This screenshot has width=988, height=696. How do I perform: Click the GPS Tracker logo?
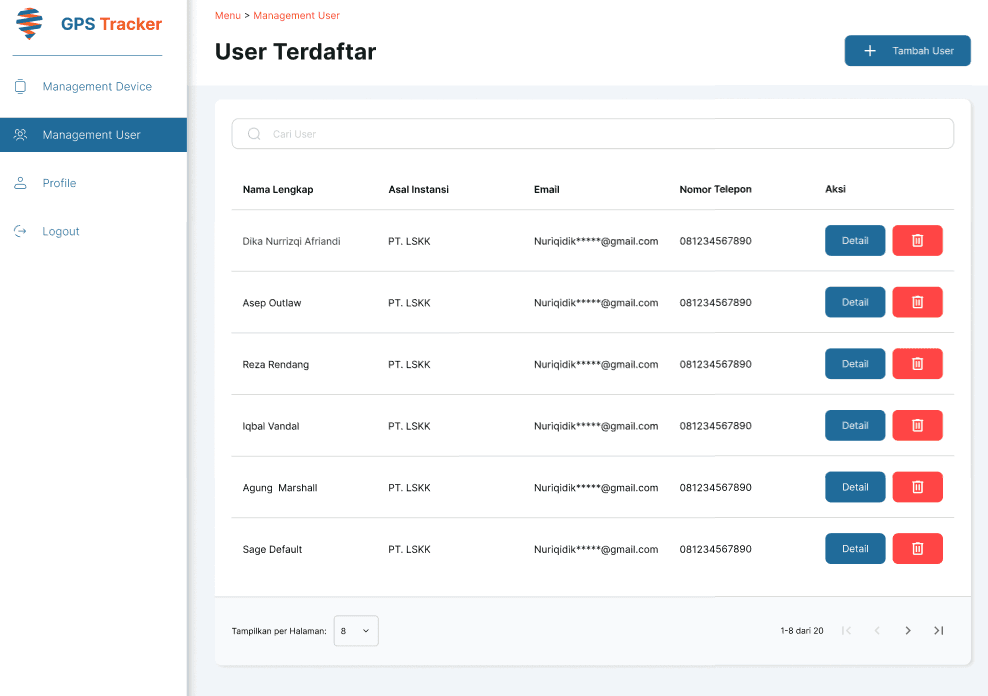point(30,24)
